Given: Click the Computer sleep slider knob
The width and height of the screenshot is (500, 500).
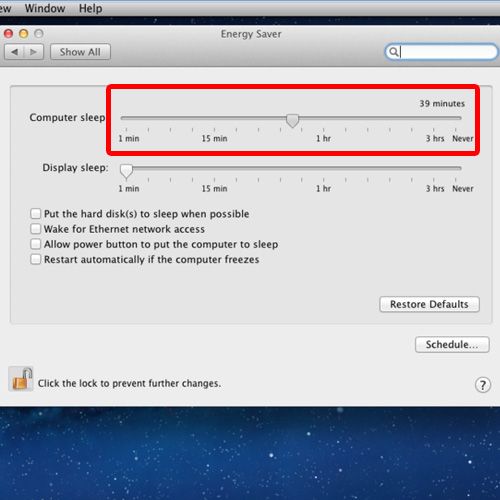Looking at the screenshot, I should [293, 121].
